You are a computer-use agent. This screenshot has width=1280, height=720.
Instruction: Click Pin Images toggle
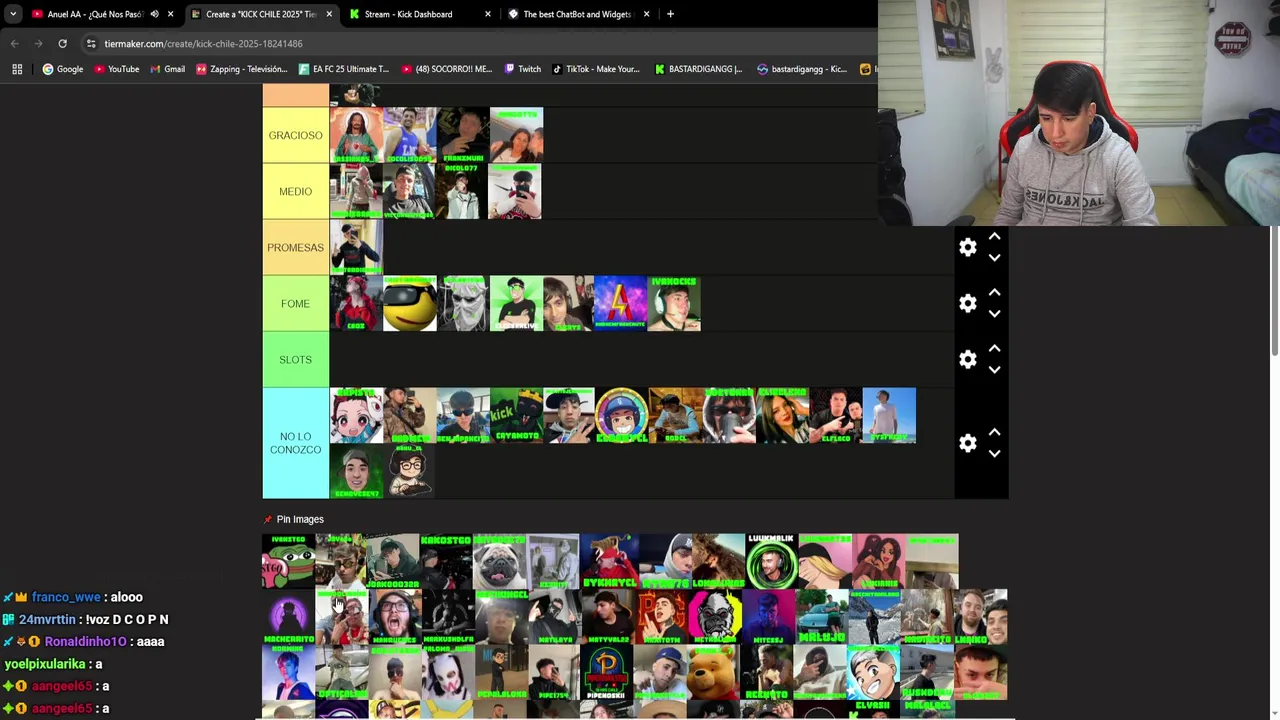[294, 519]
